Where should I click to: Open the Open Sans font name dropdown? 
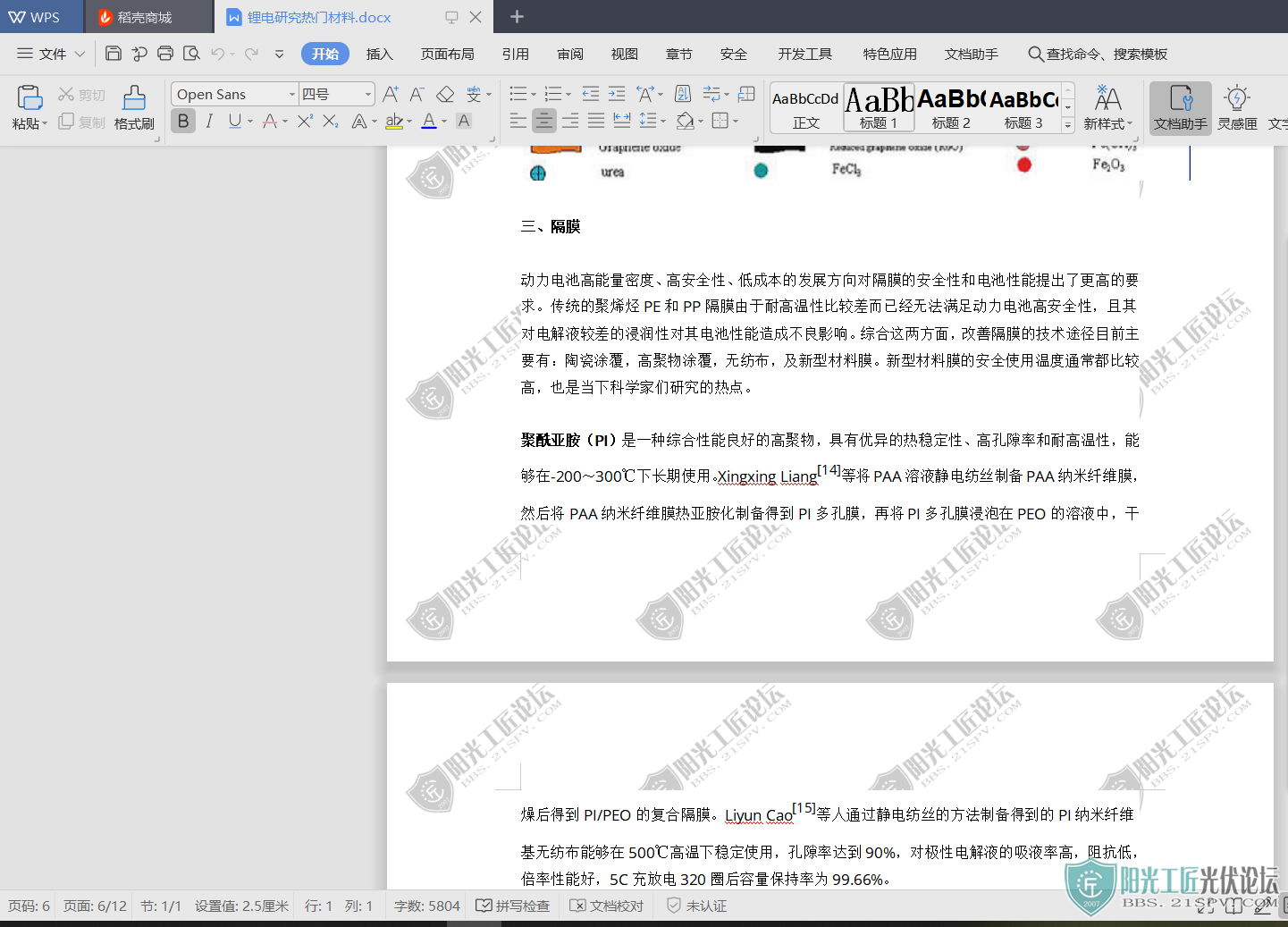tap(291, 94)
